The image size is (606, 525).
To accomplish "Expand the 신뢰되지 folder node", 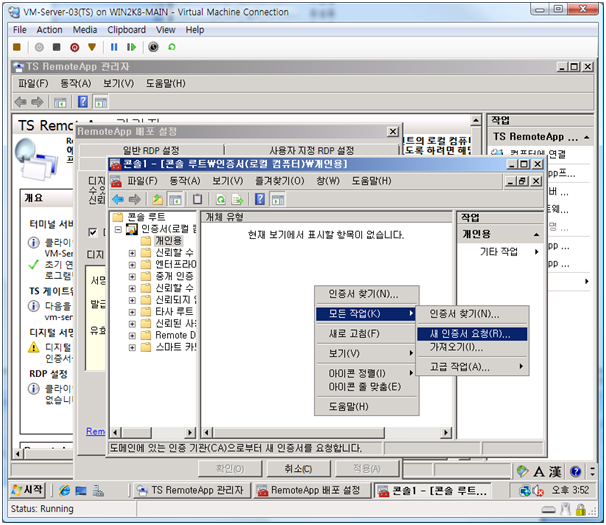I will coord(132,300).
